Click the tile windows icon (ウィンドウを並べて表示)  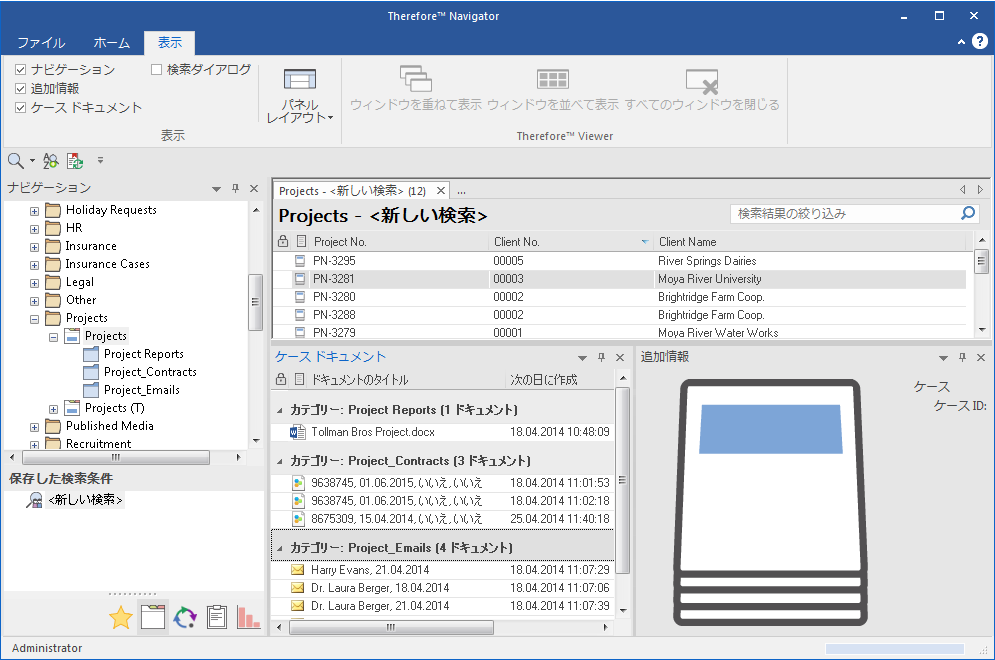553,79
